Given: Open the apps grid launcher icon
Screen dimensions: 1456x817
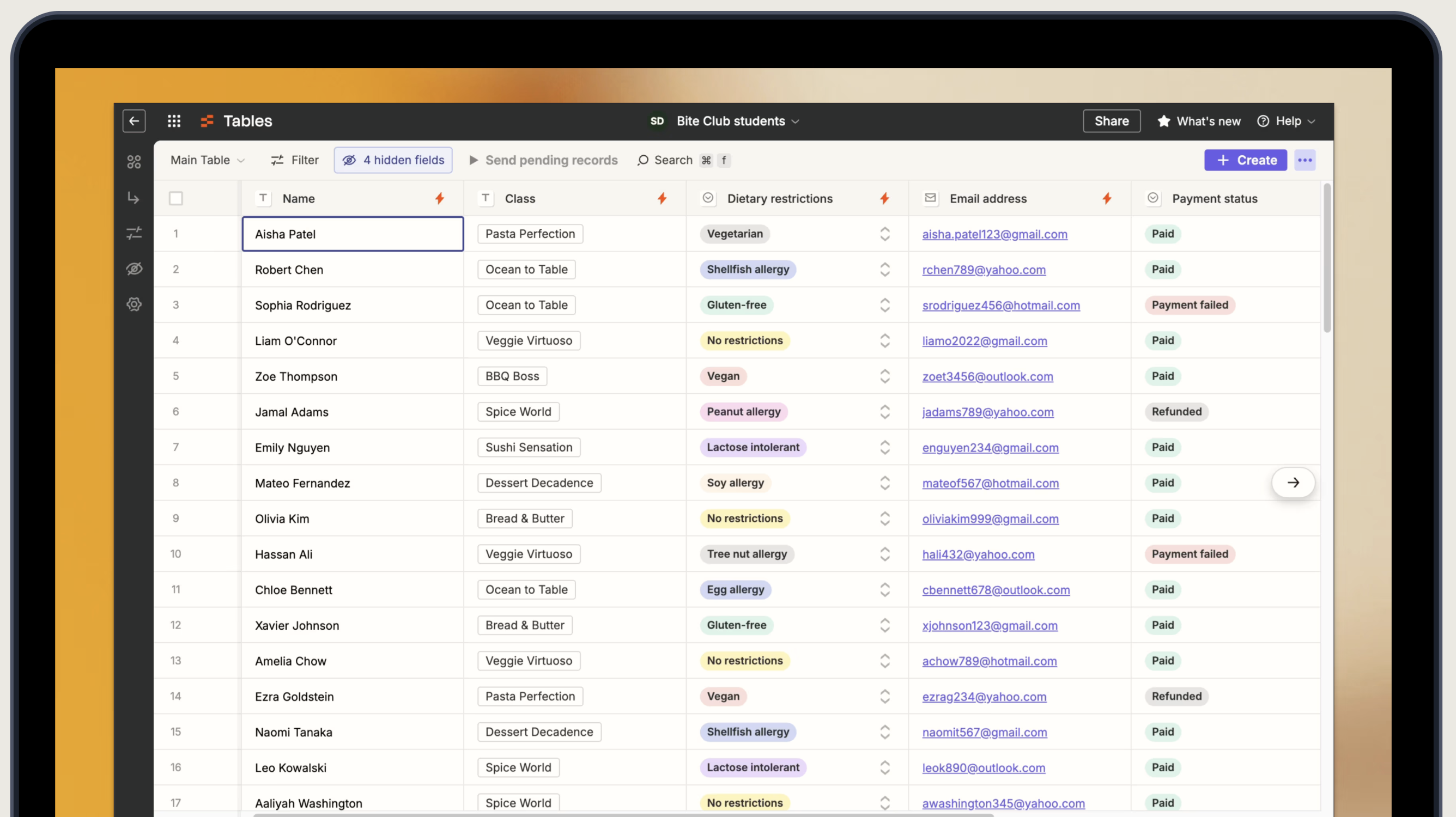Looking at the screenshot, I should pos(174,121).
